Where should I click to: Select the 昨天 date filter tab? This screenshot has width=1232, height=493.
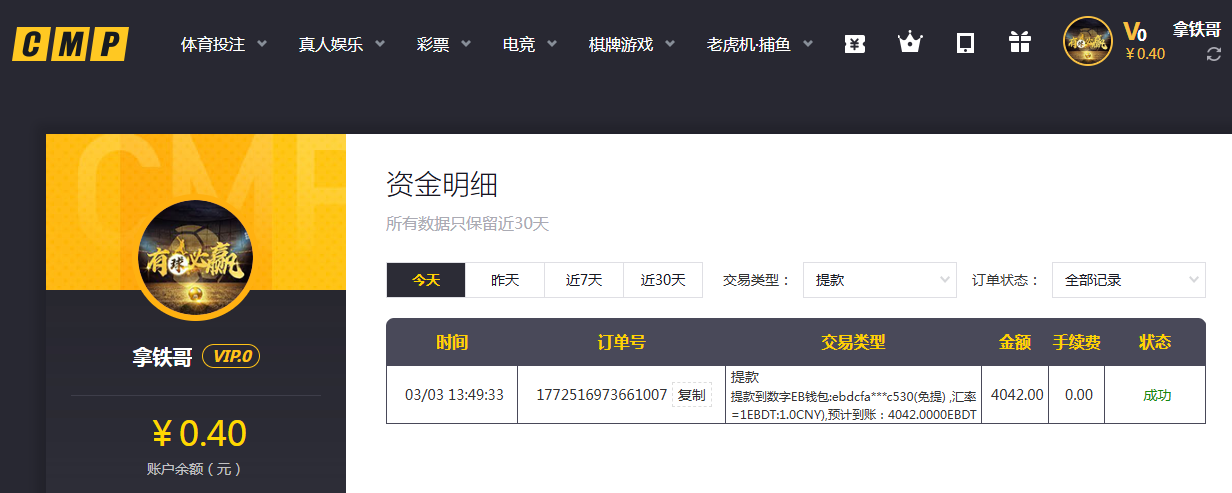click(x=505, y=280)
